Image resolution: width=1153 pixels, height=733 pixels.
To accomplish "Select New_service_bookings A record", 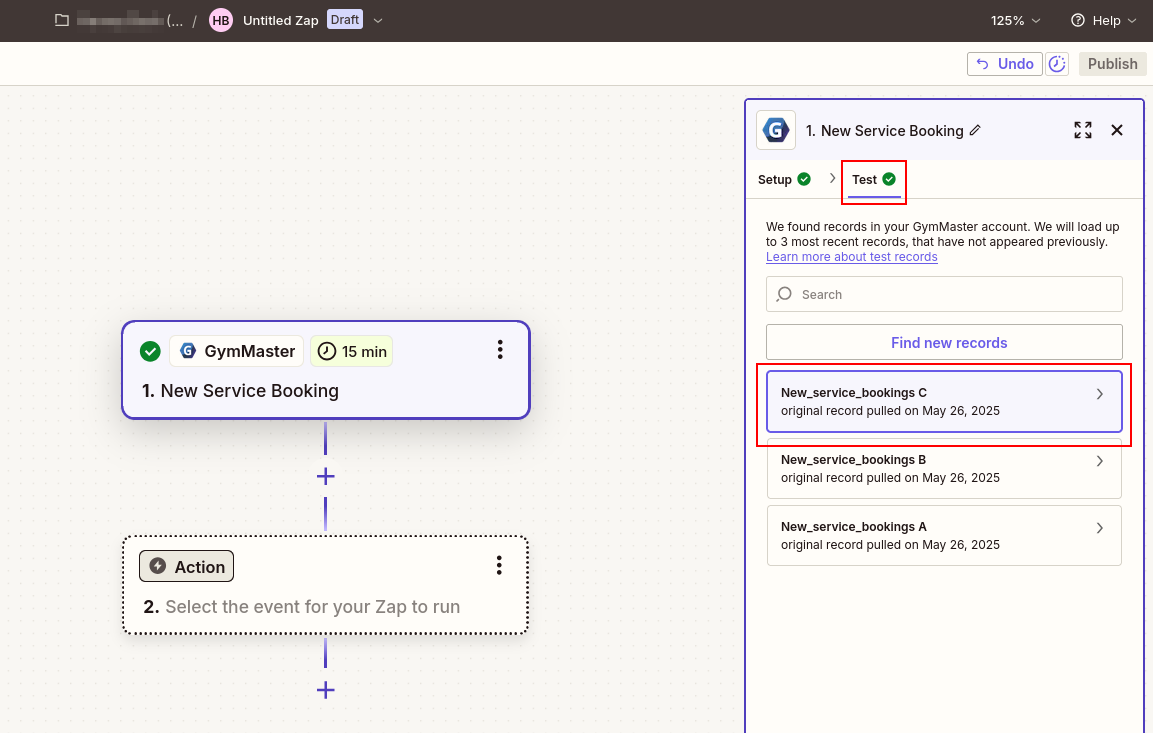I will (x=944, y=535).
